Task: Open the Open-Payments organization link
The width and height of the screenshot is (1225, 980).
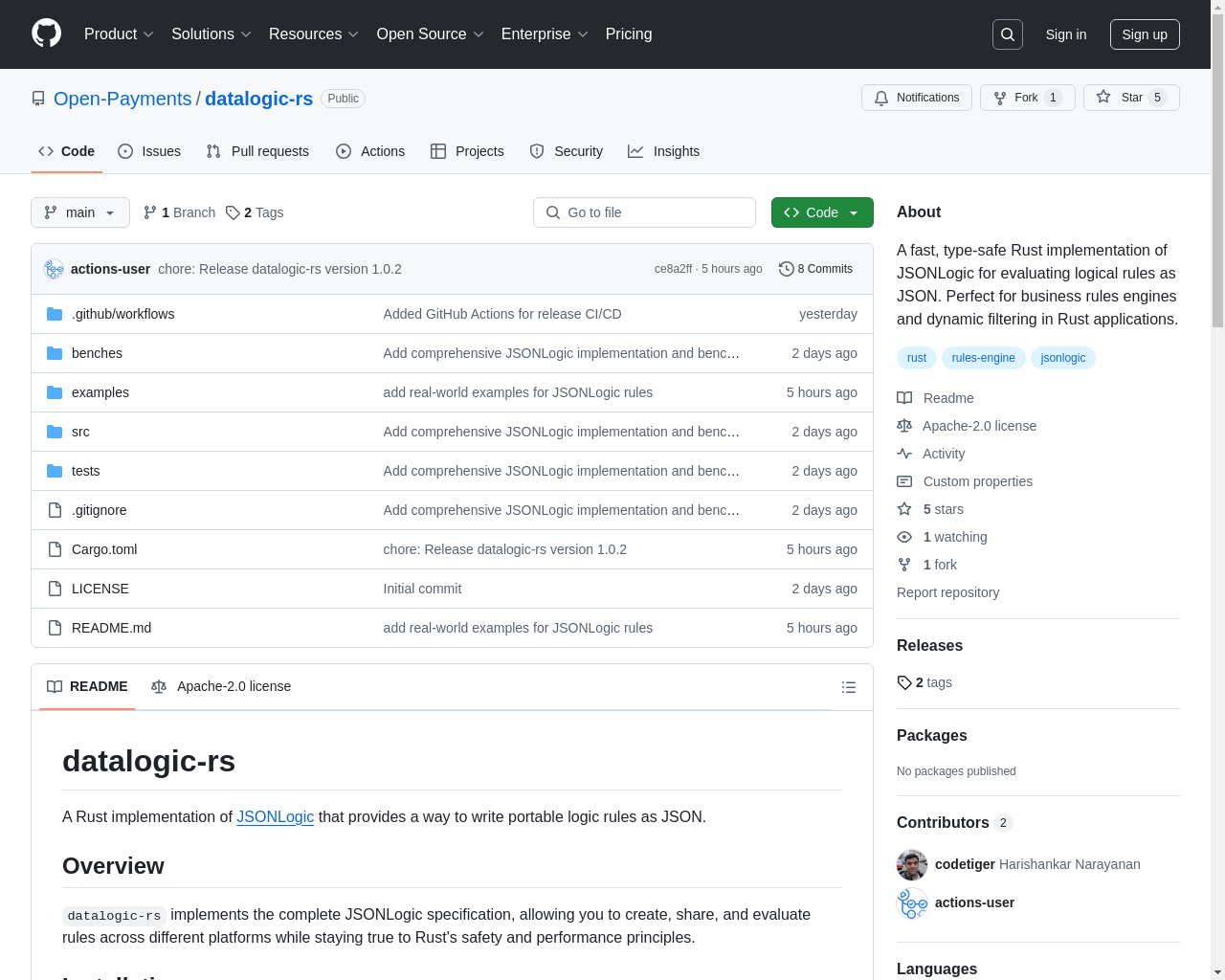Action: click(122, 99)
